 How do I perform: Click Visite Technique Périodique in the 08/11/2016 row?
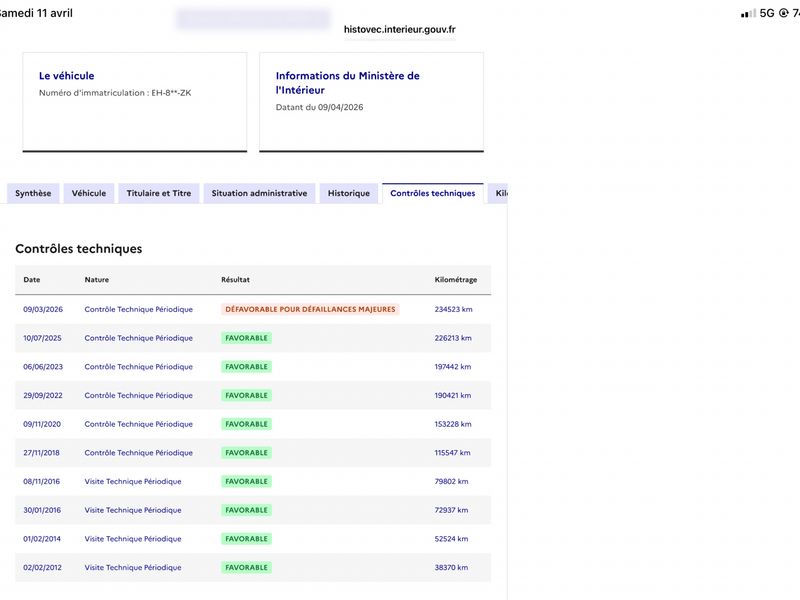pos(133,481)
